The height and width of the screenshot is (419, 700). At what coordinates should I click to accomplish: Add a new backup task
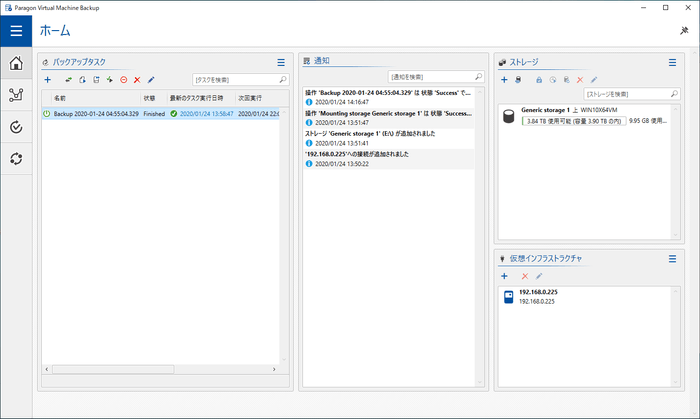tap(47, 79)
